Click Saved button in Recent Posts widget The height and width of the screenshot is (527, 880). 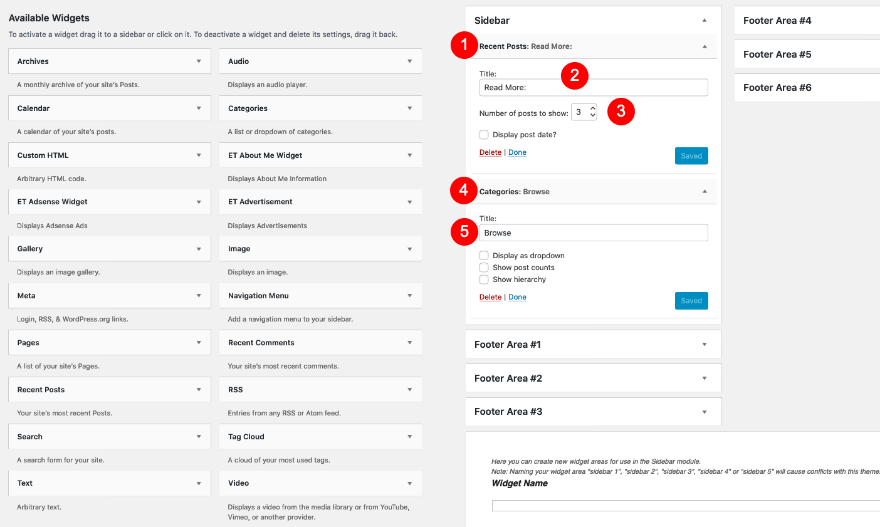coord(691,155)
